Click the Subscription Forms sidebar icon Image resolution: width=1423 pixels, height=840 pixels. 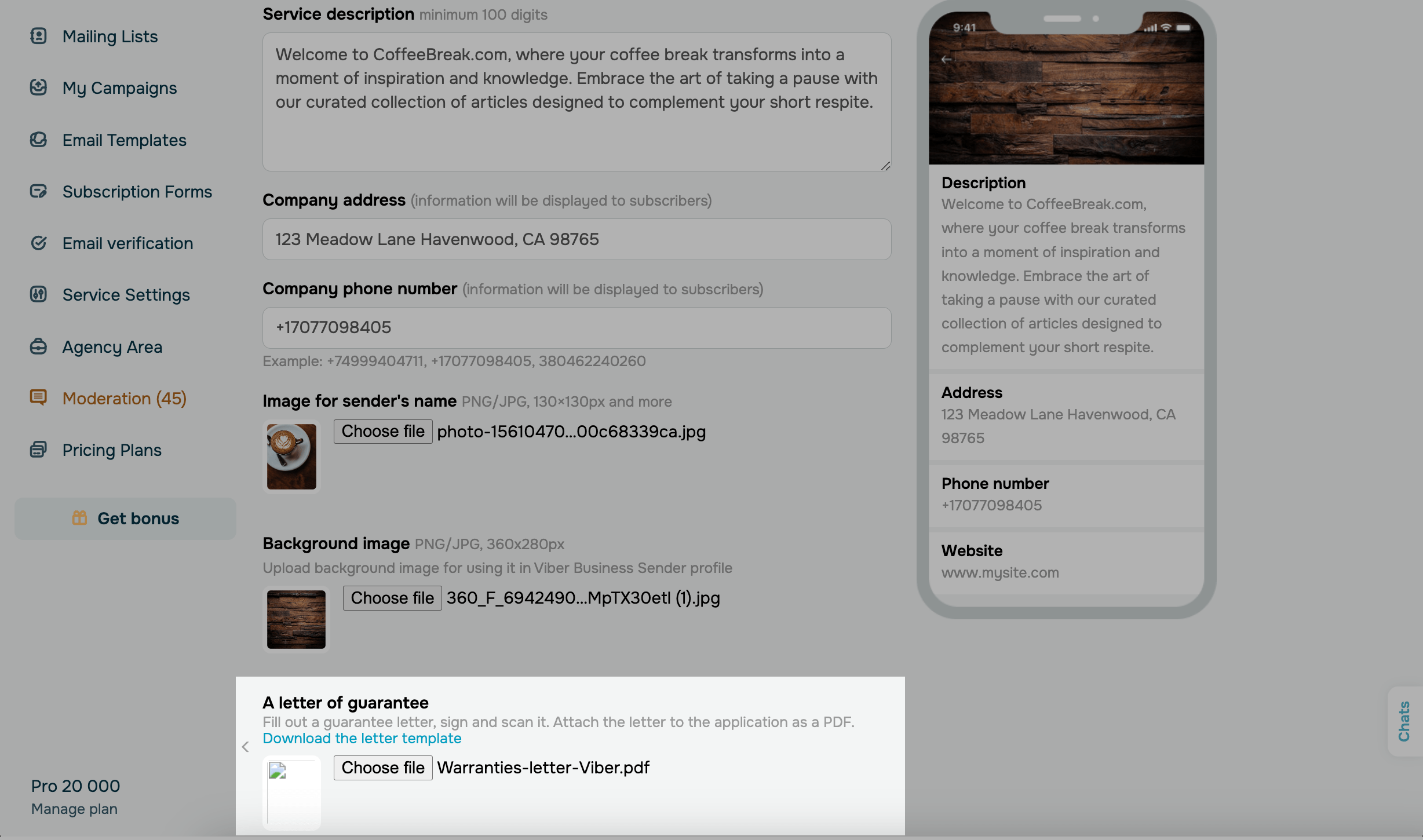(38, 191)
